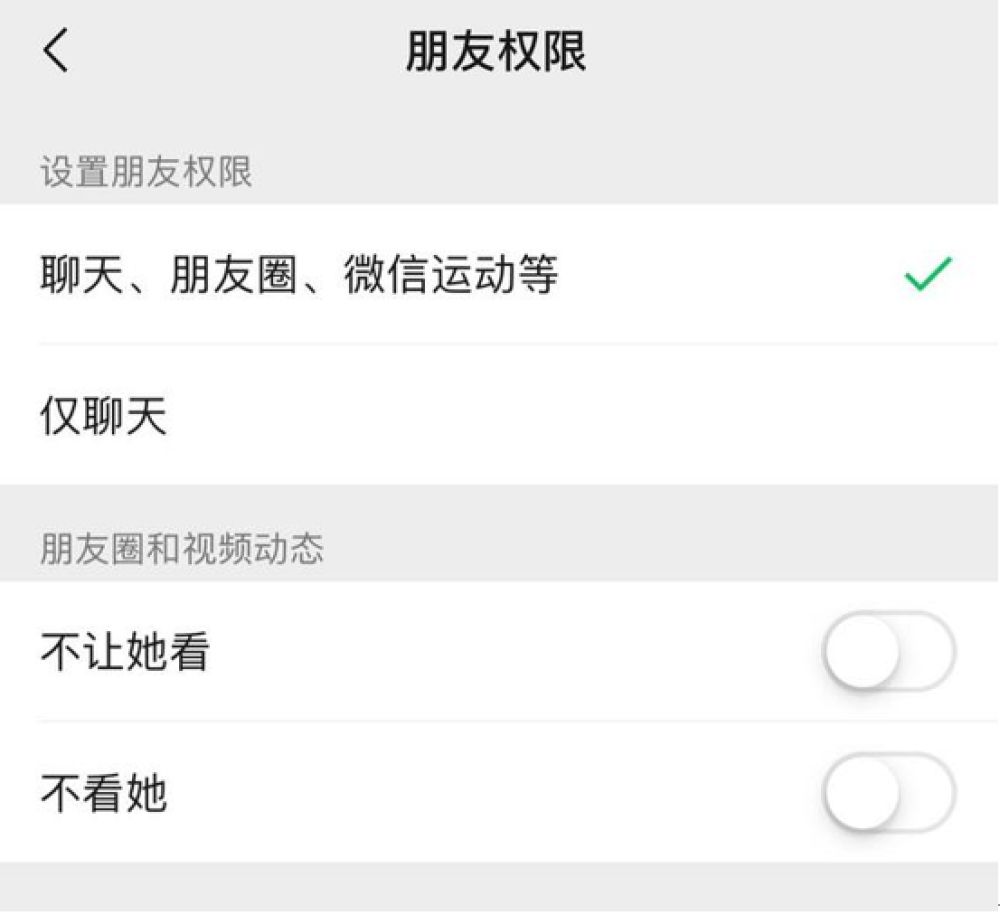
Task: Select the 仅聊天 permission option
Action: pos(500,414)
